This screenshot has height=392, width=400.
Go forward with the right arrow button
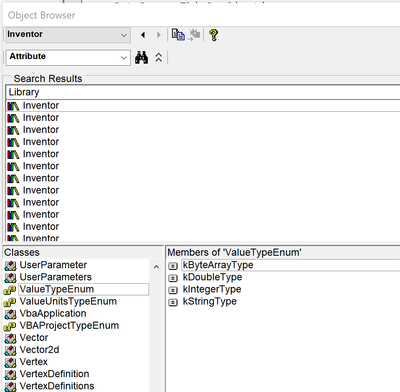click(159, 35)
